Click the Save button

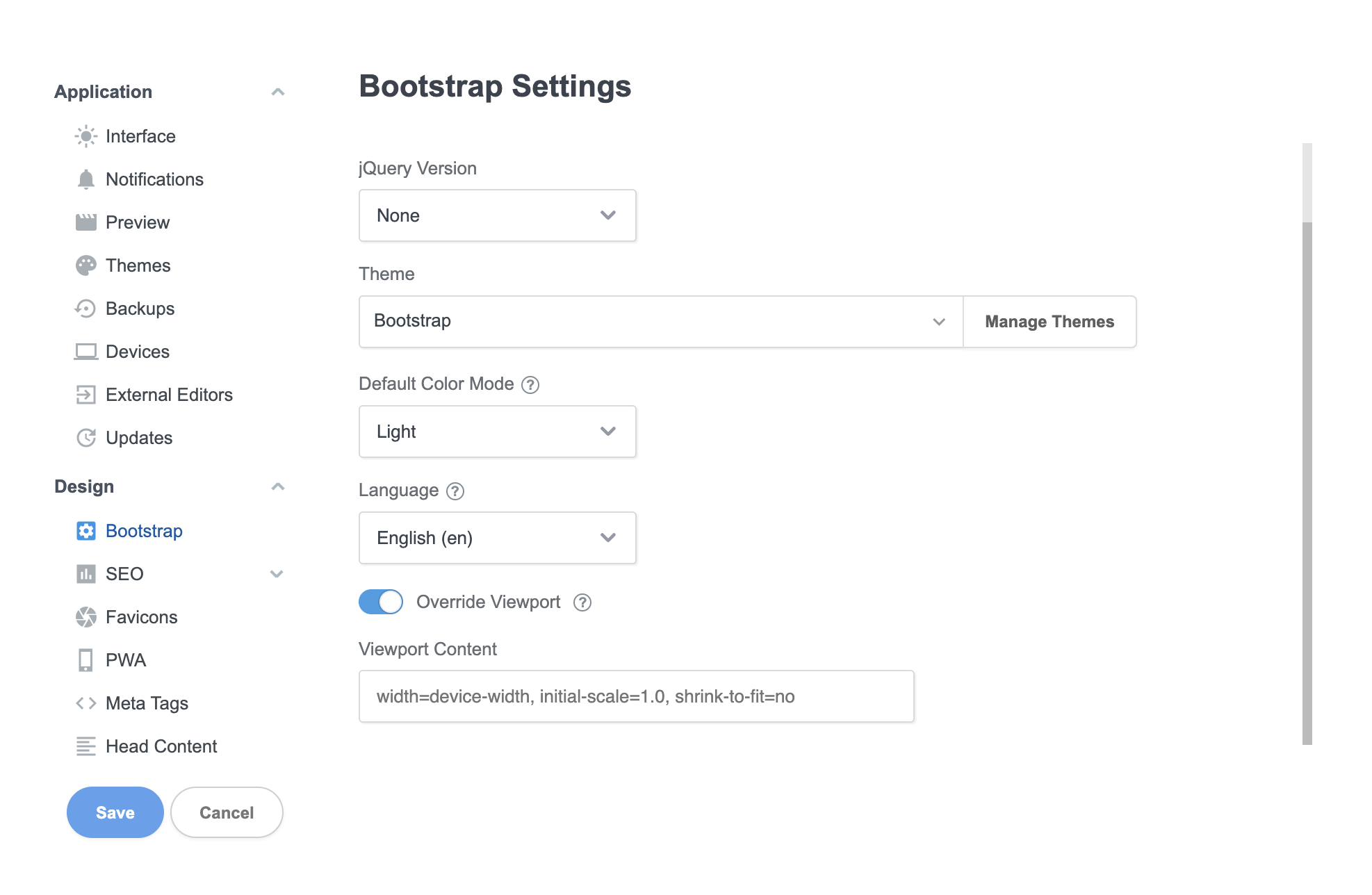(115, 812)
